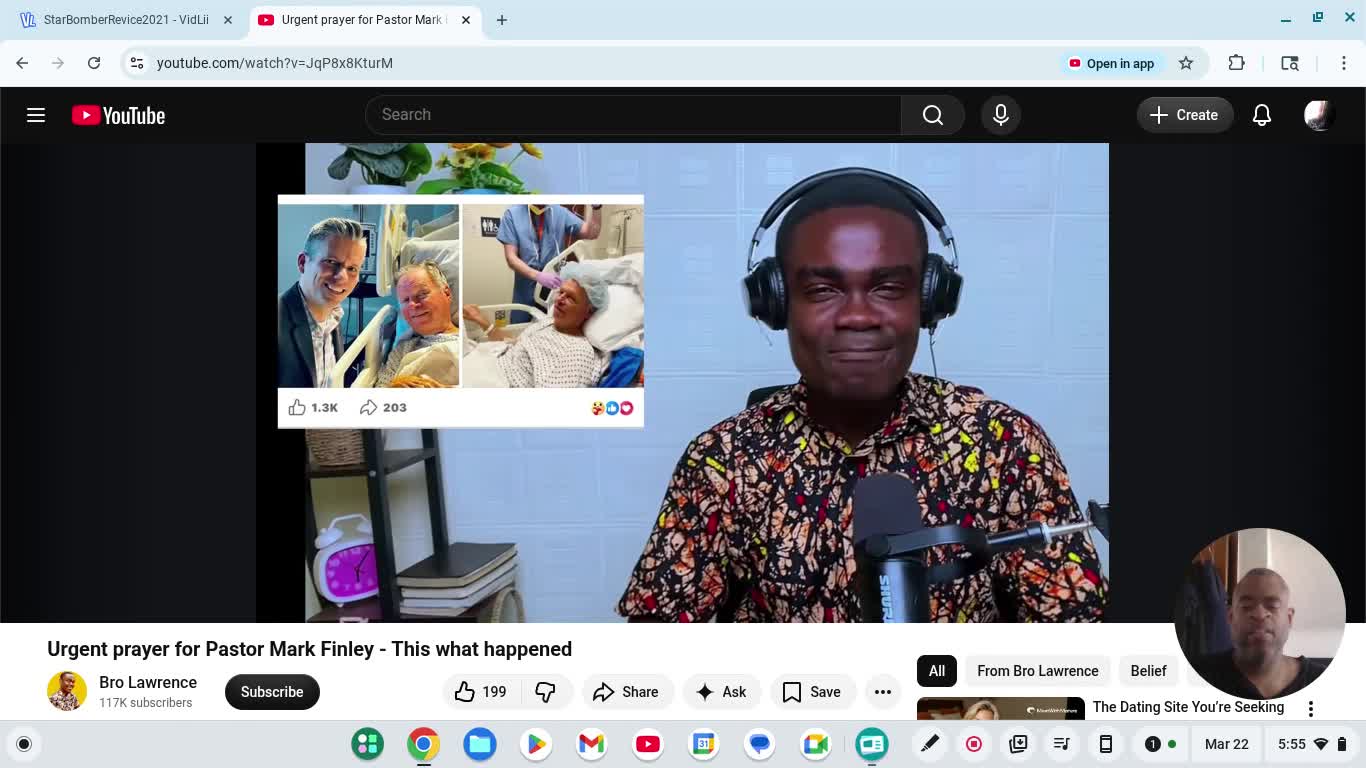
Task: Click the Share button
Action: (x=626, y=692)
